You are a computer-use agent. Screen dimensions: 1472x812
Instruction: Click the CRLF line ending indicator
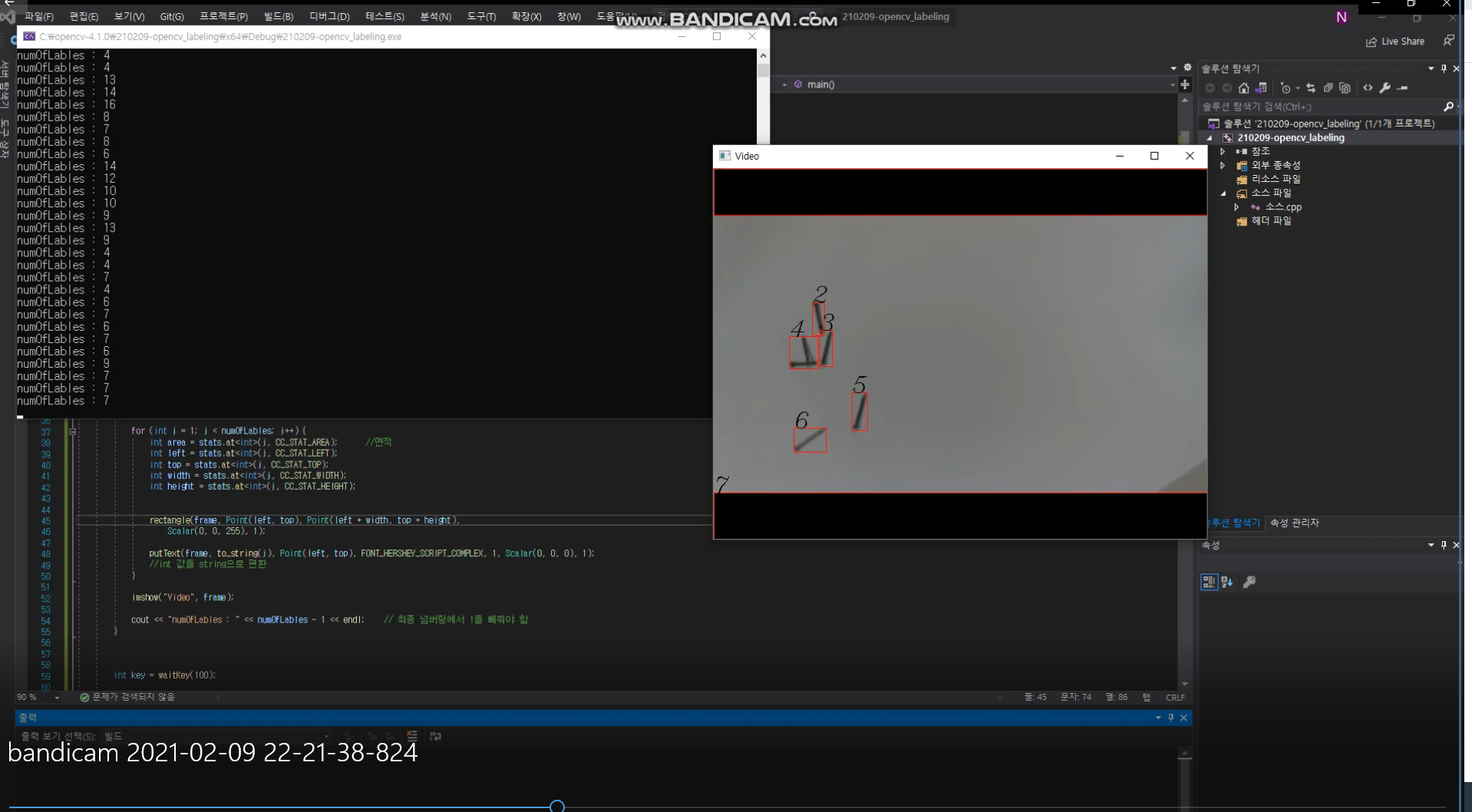(1175, 698)
